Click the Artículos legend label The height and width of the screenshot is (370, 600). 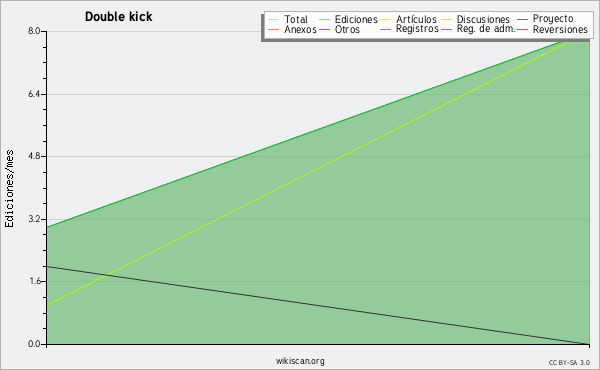pyautogui.click(x=416, y=20)
